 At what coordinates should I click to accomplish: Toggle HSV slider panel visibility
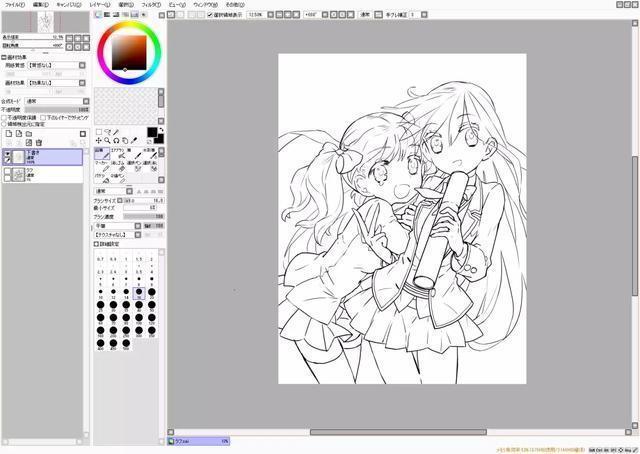click(x=116, y=15)
